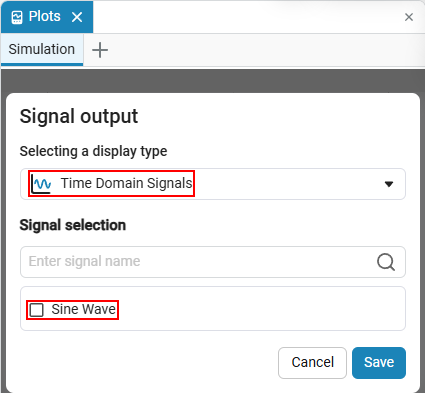
Task: Close the panel using the top-right X
Action: (409, 17)
